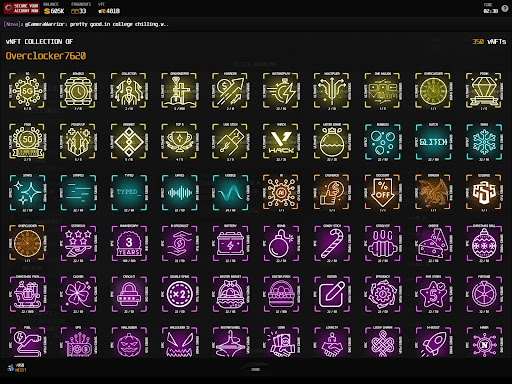The height and width of the screenshot is (384, 512).
Task: Open the rocket boost vNFT
Action: coord(433,343)
